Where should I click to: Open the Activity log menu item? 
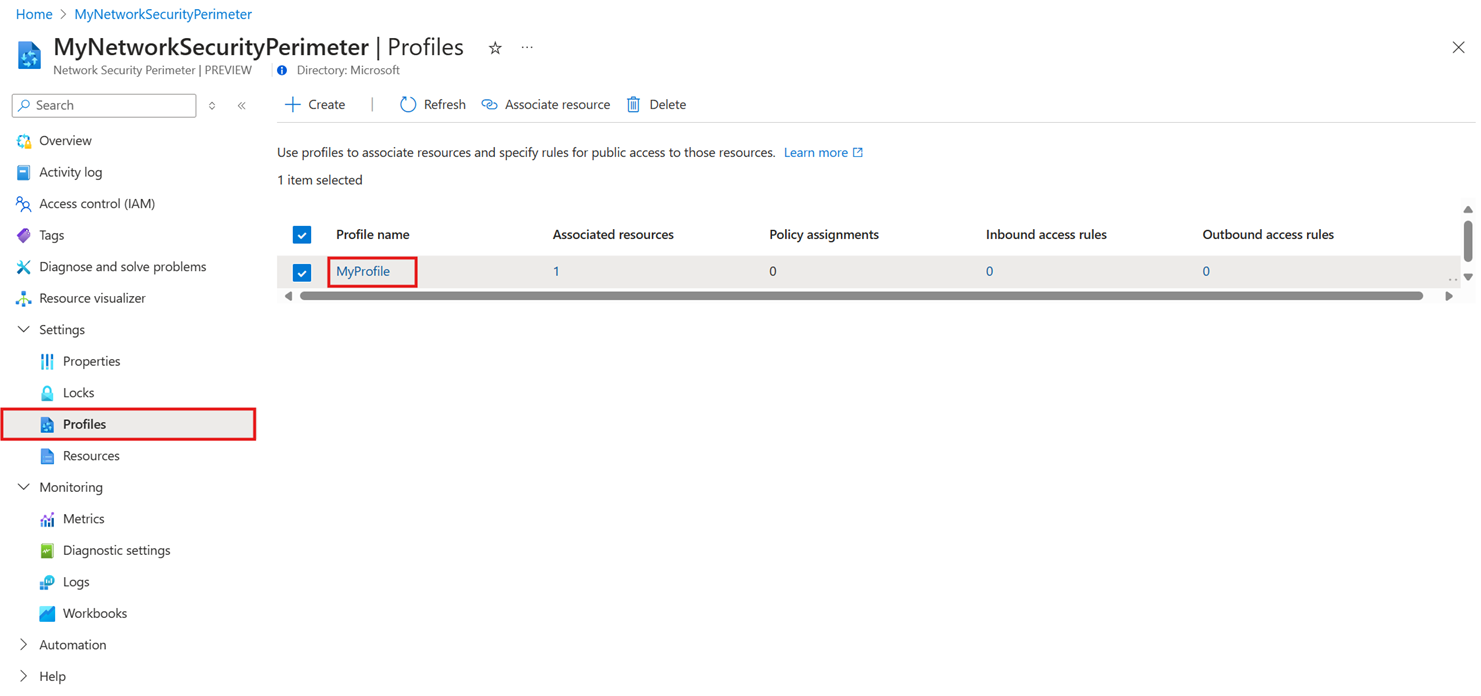(x=70, y=173)
